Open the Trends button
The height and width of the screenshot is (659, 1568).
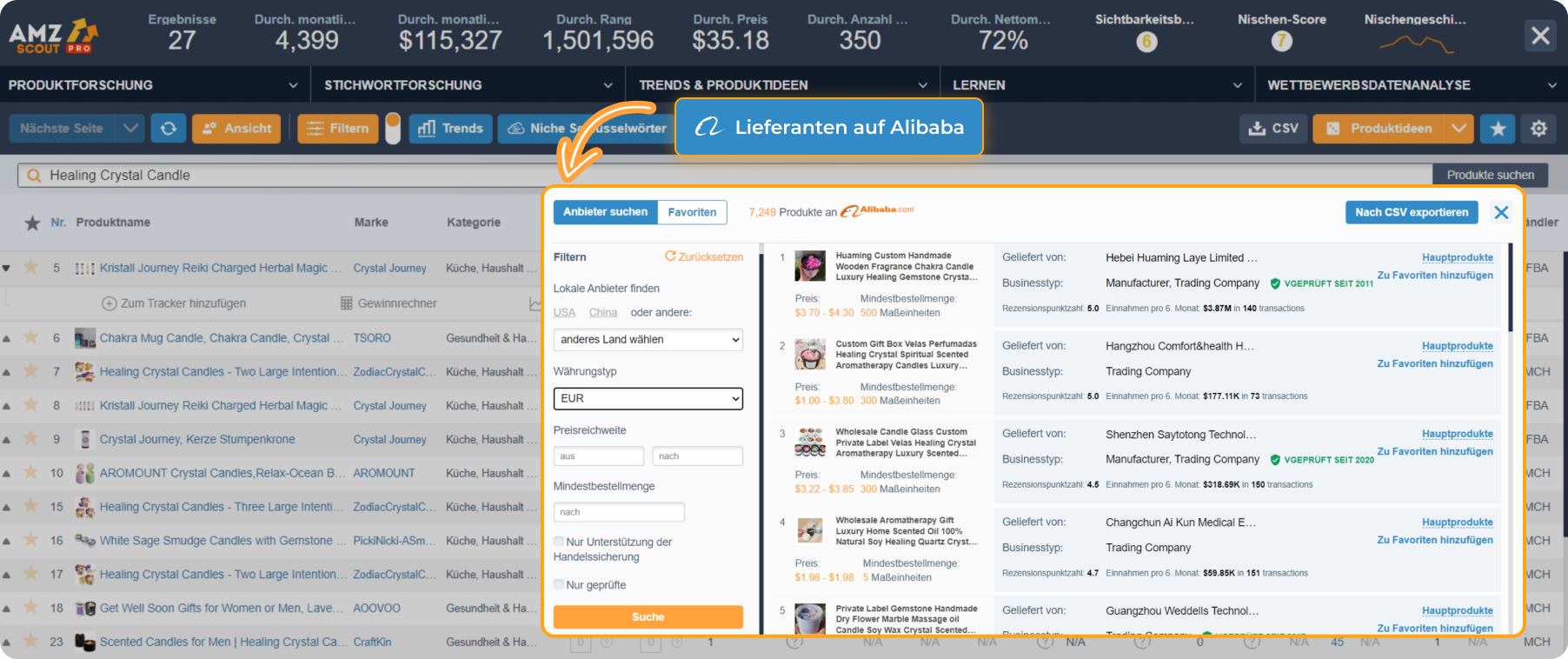(x=450, y=128)
